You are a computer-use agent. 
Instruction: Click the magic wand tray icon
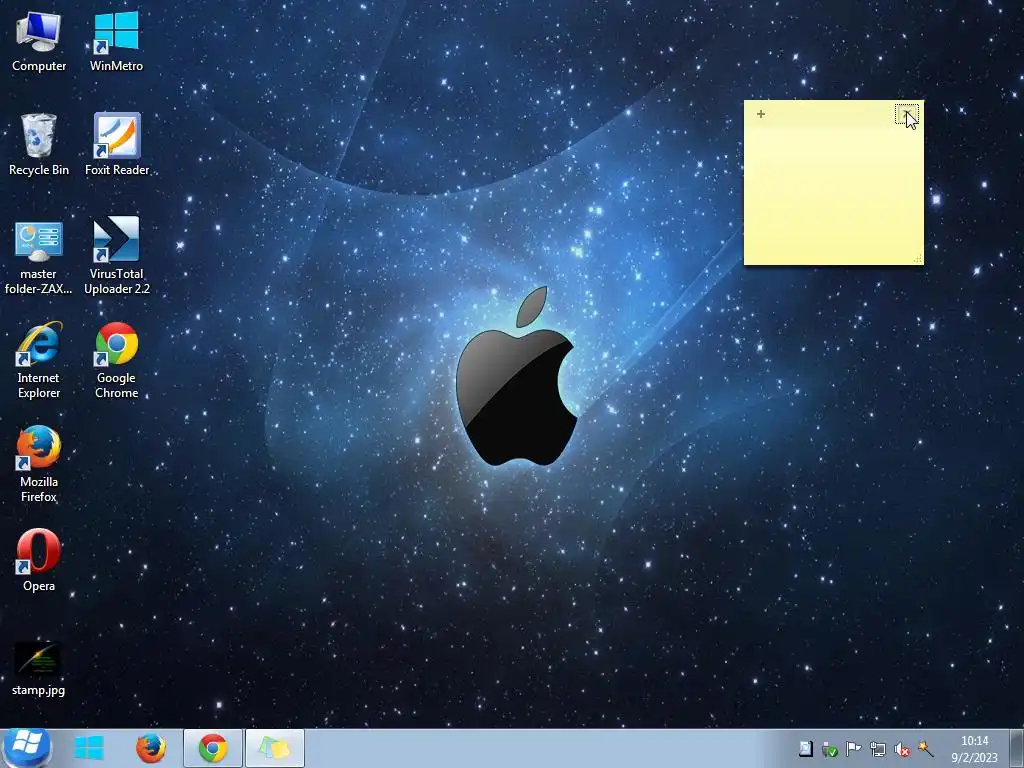[x=925, y=749]
